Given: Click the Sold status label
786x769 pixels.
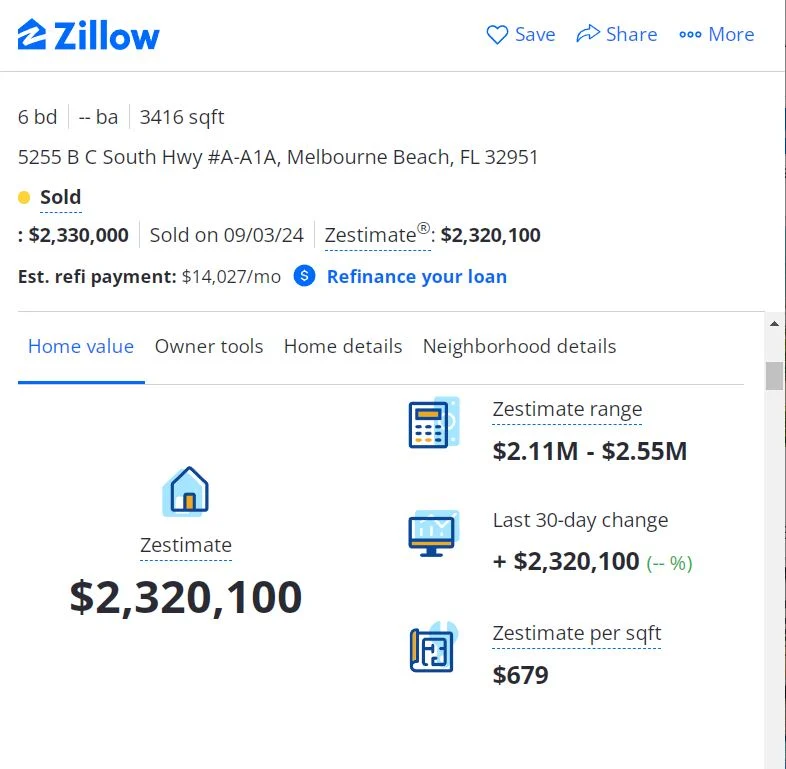Looking at the screenshot, I should 60,197.
